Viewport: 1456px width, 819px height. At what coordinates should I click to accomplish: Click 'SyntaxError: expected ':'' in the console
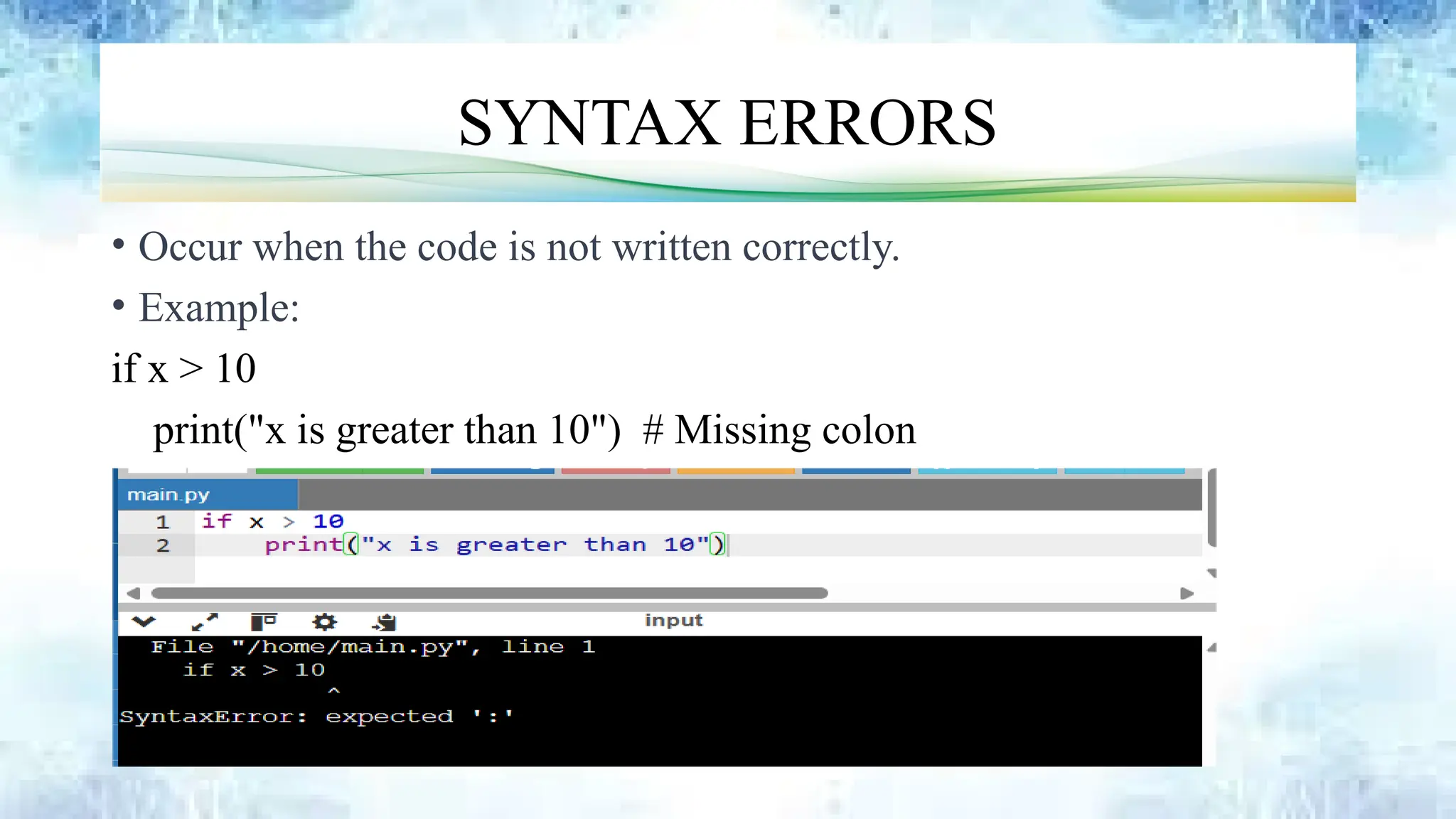tap(316, 716)
